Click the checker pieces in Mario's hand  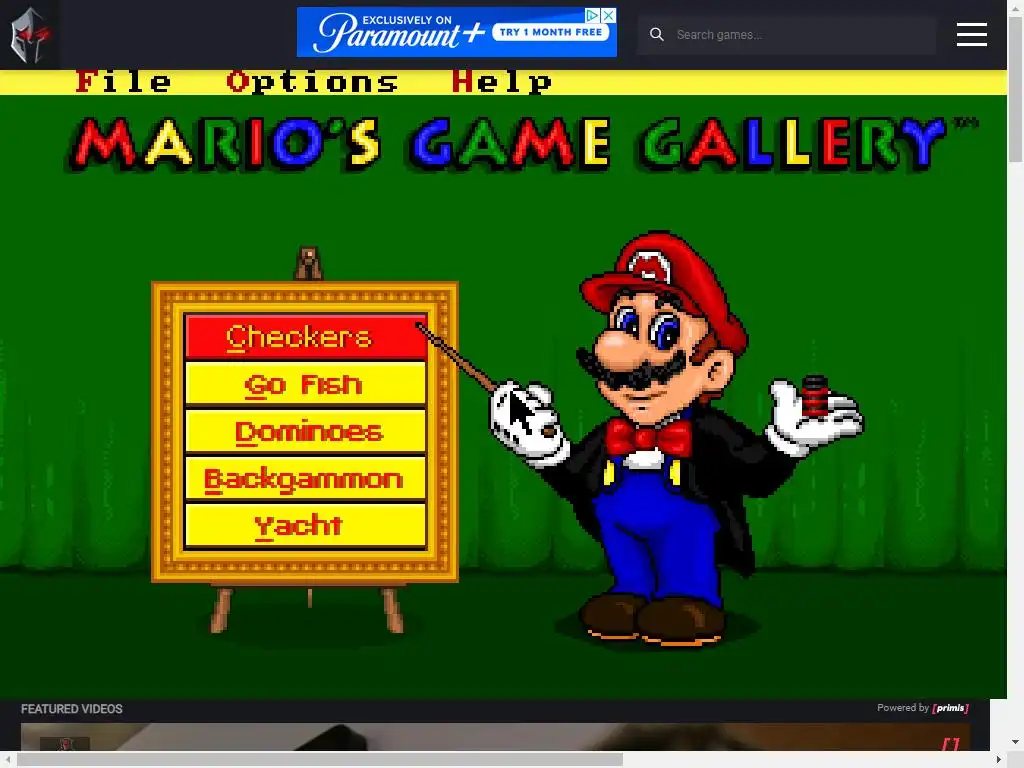814,396
